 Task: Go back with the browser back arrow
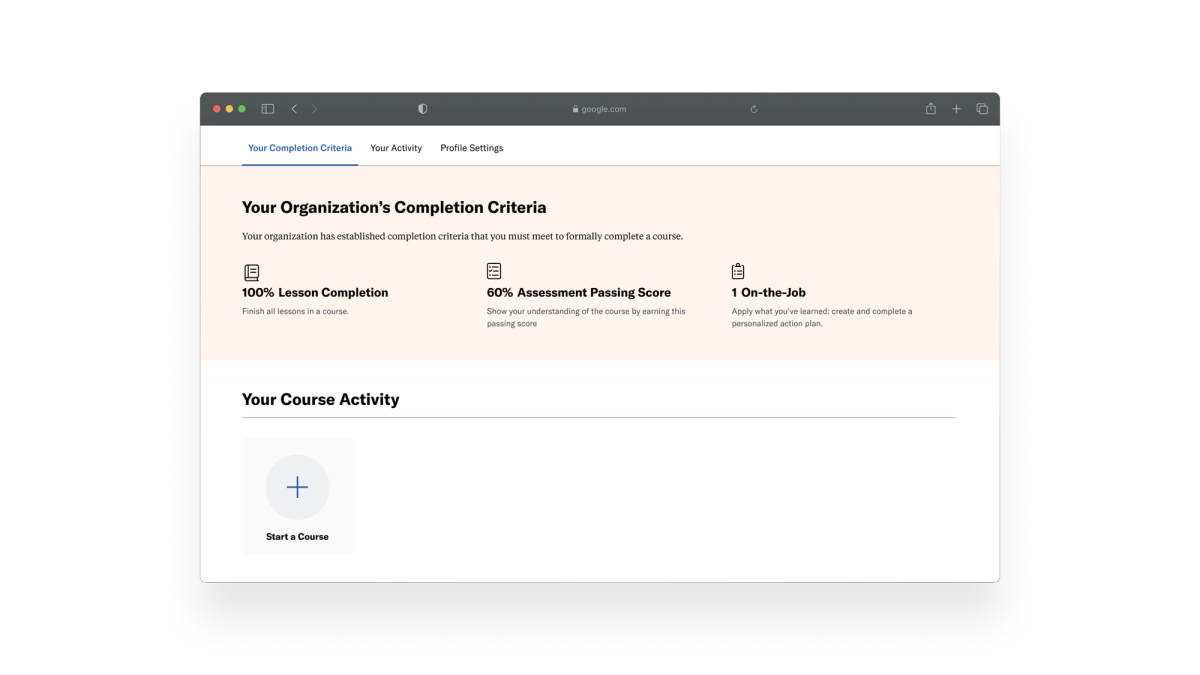tap(294, 109)
